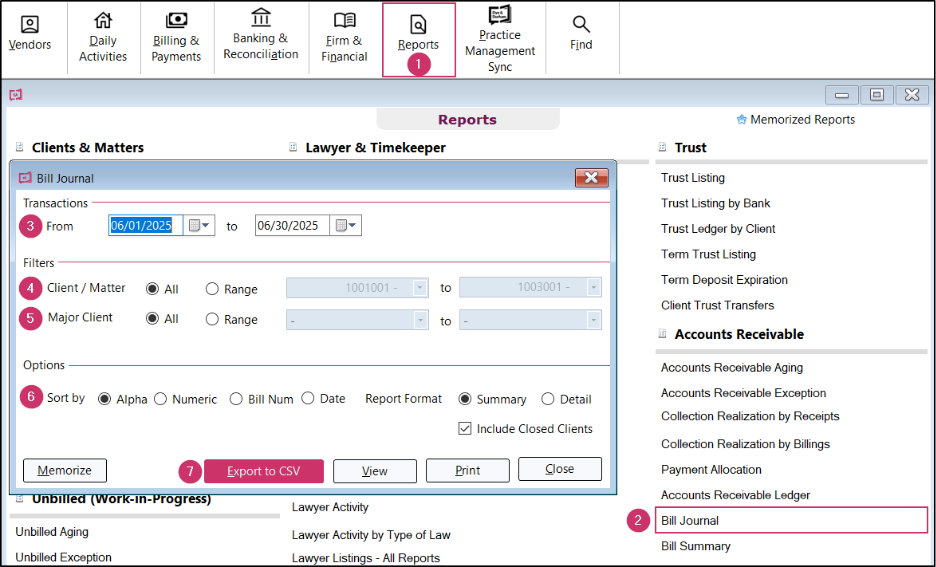
Task: Open Client Trust Transfers report
Action: tap(717, 306)
